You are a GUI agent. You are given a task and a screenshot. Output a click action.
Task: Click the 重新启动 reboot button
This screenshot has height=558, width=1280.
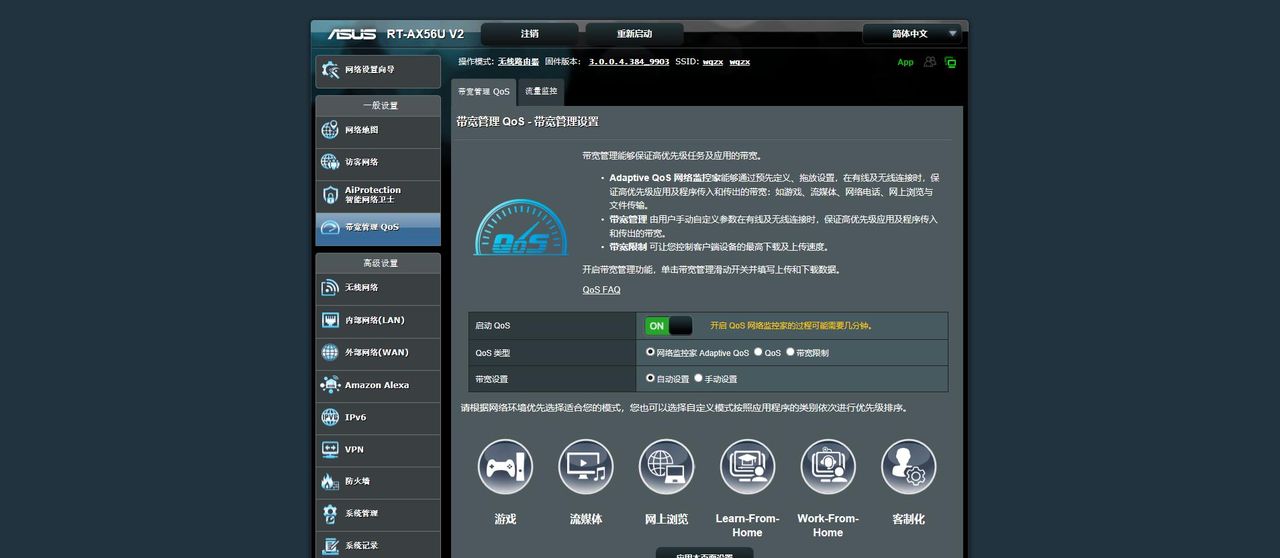pyautogui.click(x=634, y=34)
